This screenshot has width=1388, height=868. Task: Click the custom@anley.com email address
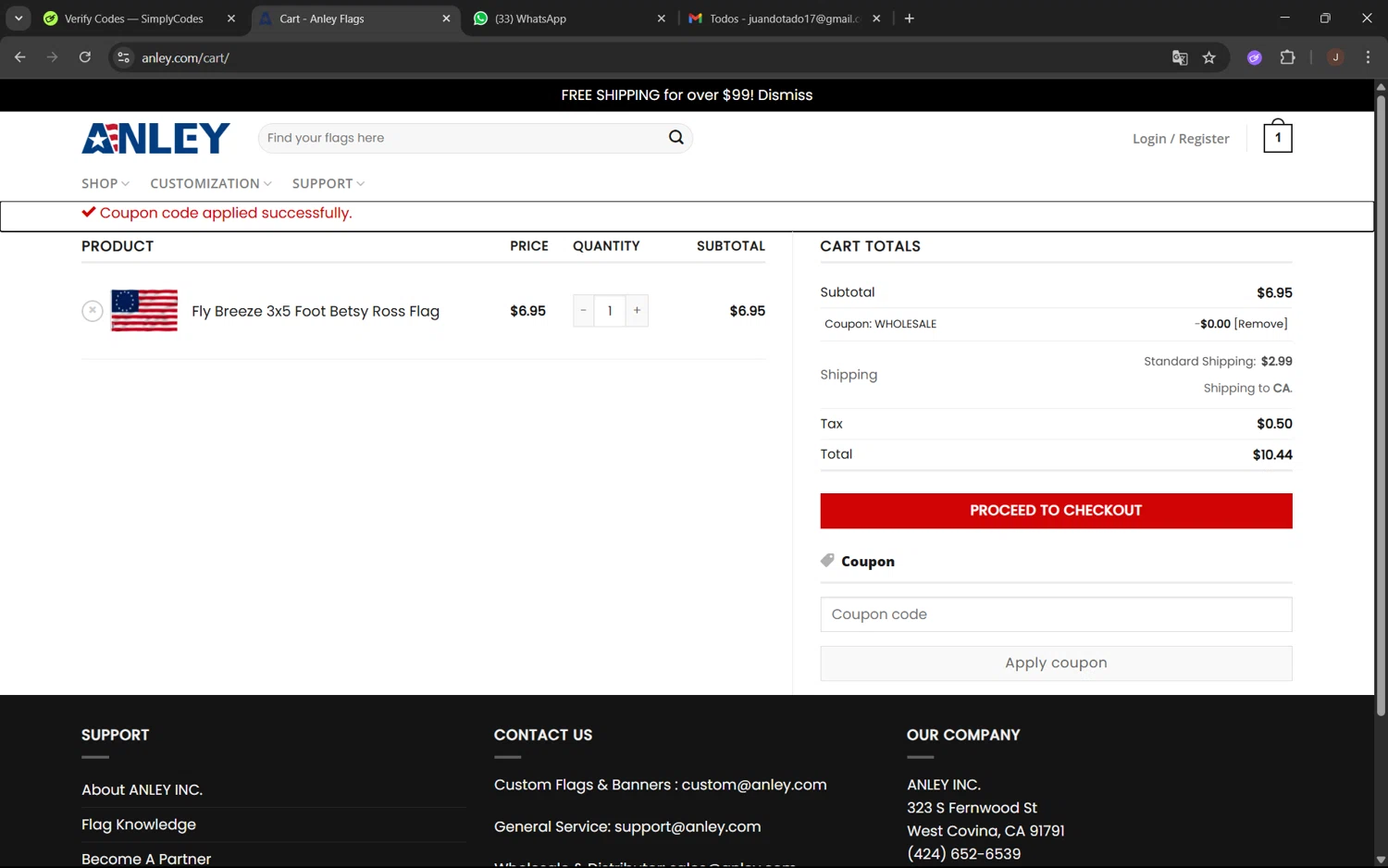pos(754,785)
